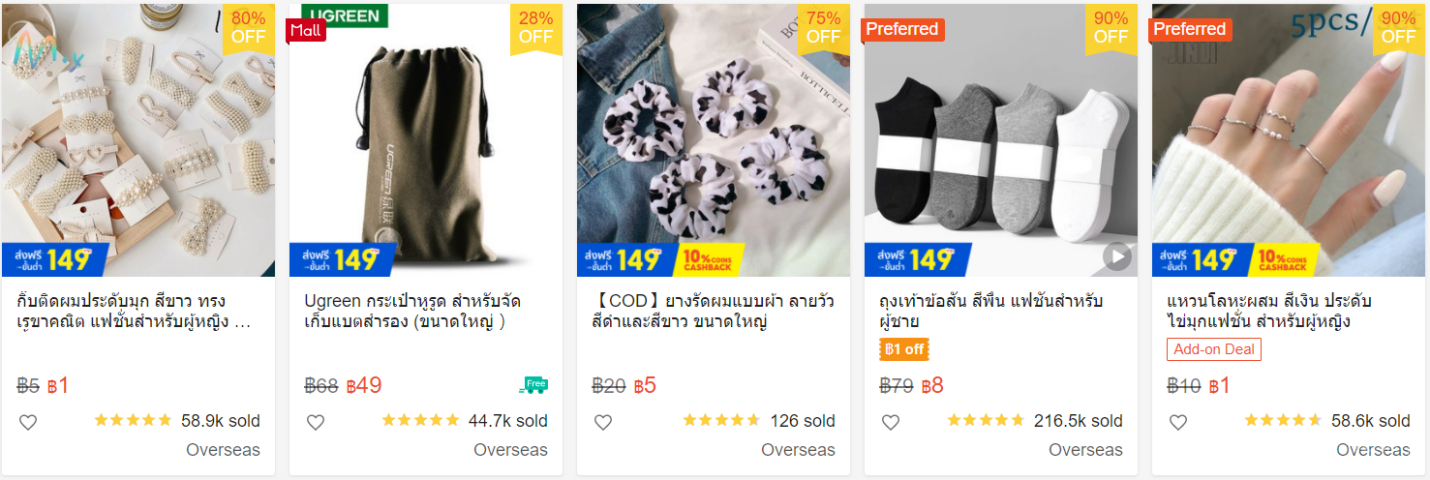Screen dimensions: 1430x480
Task: Click 10% coins cashback badge on scrunchies
Action: tap(712, 259)
